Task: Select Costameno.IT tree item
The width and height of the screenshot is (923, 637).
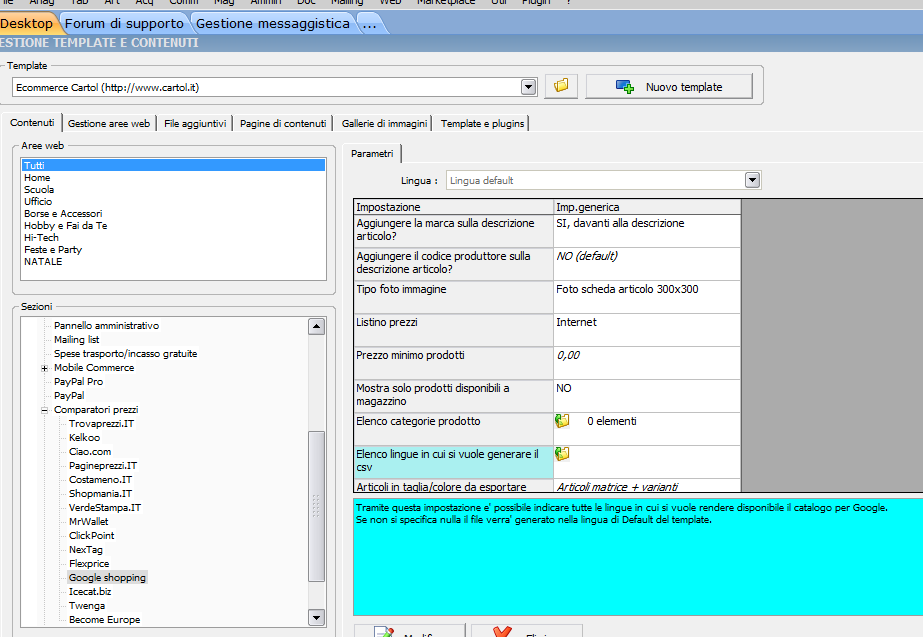Action: pyautogui.click(x=100, y=480)
